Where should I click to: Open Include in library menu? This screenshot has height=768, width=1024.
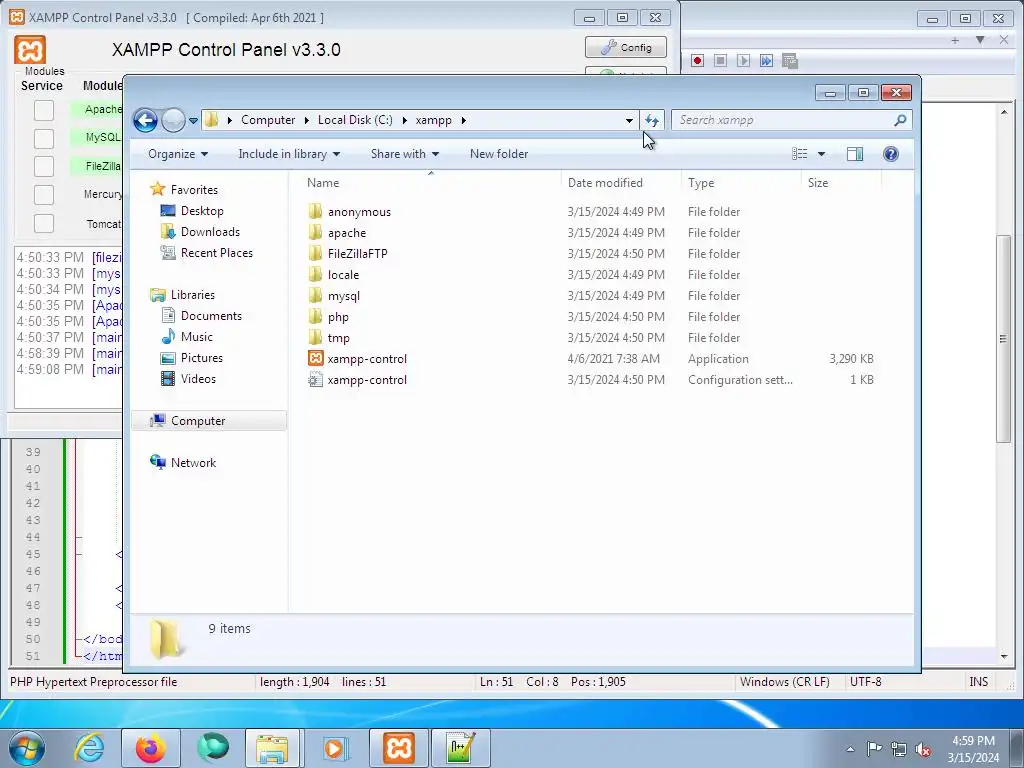click(289, 154)
